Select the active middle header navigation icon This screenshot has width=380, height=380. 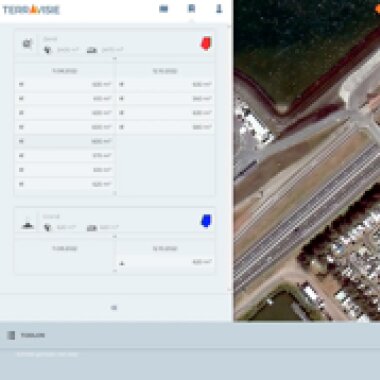pos(191,9)
